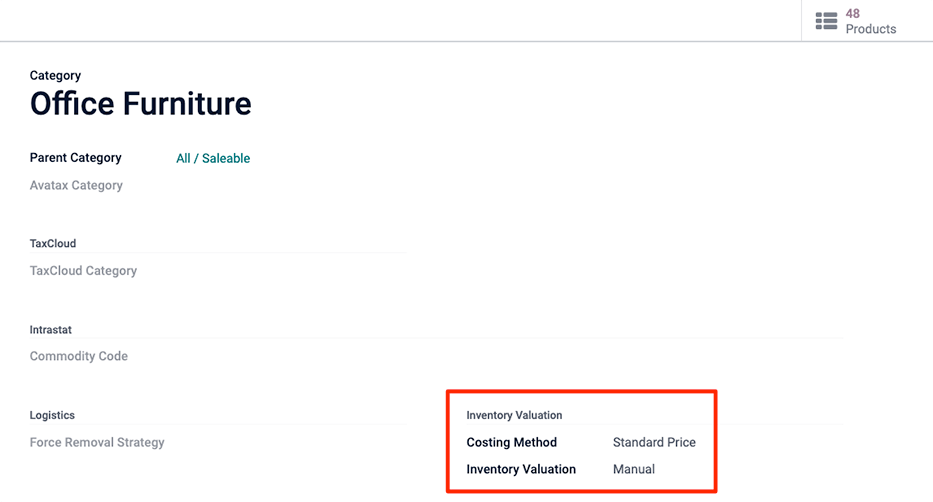This screenshot has width=933, height=502.
Task: Click the Products smart button label
Action: [x=871, y=29]
